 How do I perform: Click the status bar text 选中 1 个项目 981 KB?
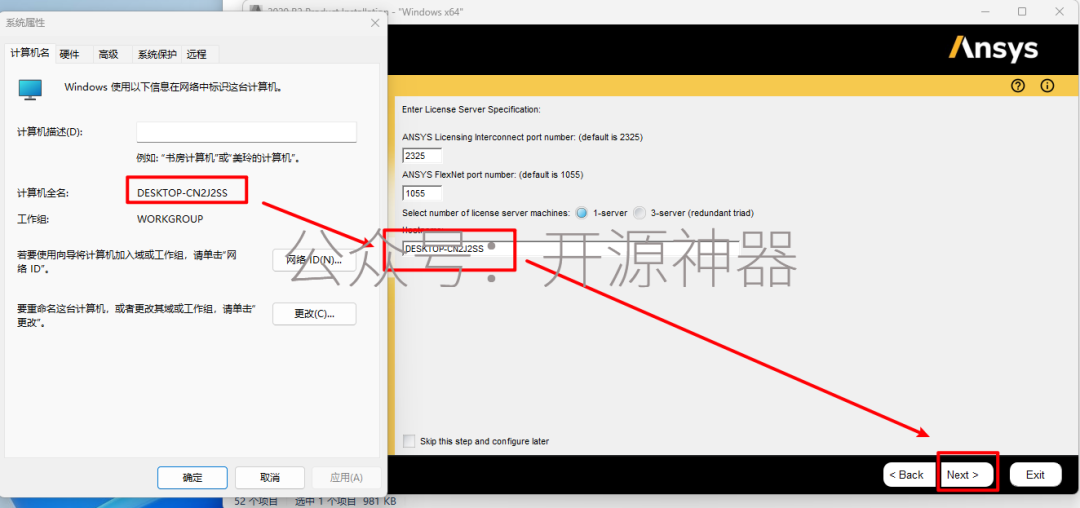[344, 501]
